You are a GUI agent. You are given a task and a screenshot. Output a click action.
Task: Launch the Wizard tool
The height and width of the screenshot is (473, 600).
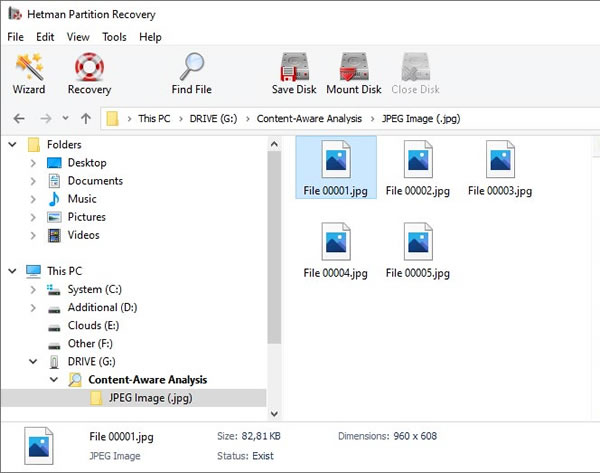[29, 73]
